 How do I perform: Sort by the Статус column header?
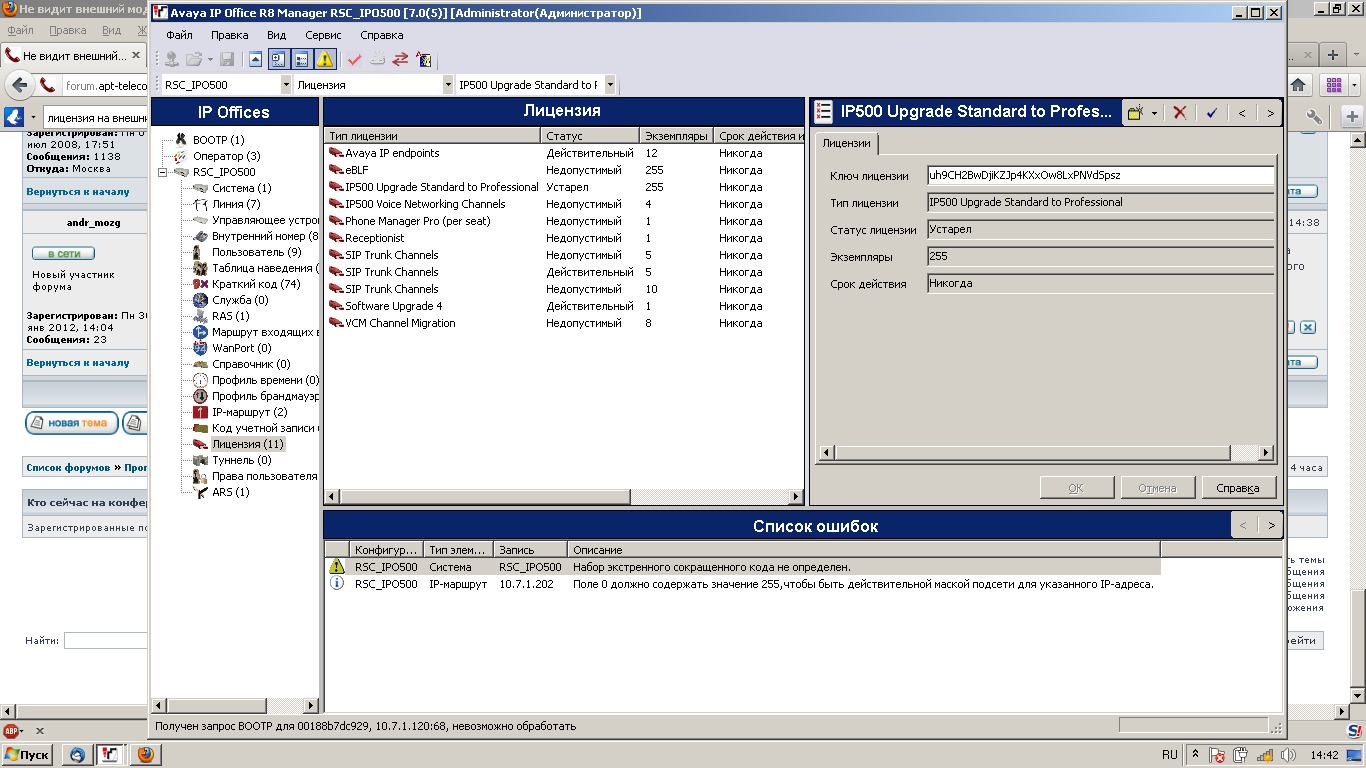590,135
